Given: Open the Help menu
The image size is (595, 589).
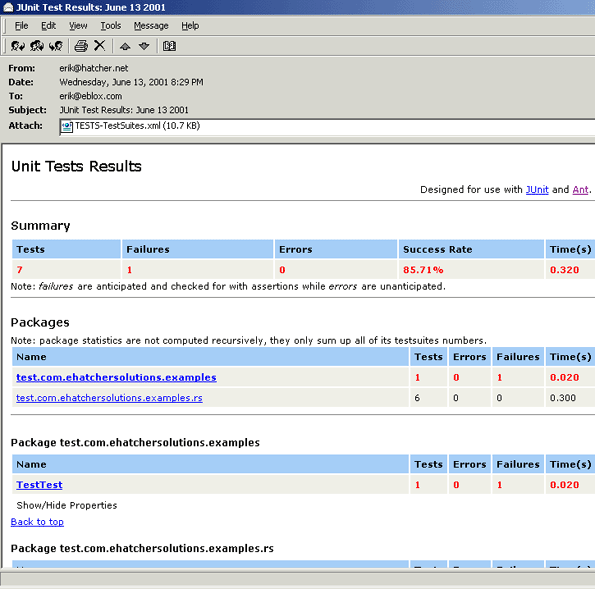Looking at the screenshot, I should pyautogui.click(x=190, y=26).
